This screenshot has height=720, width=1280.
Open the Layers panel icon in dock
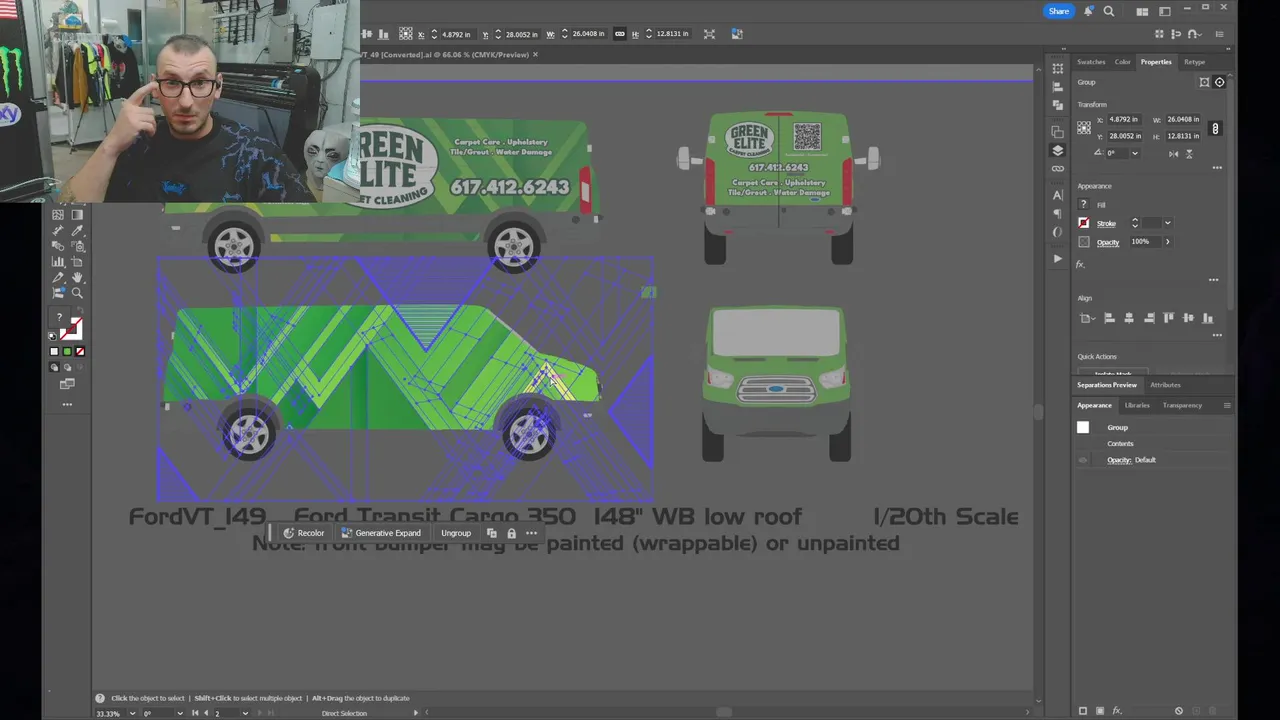tap(1057, 150)
